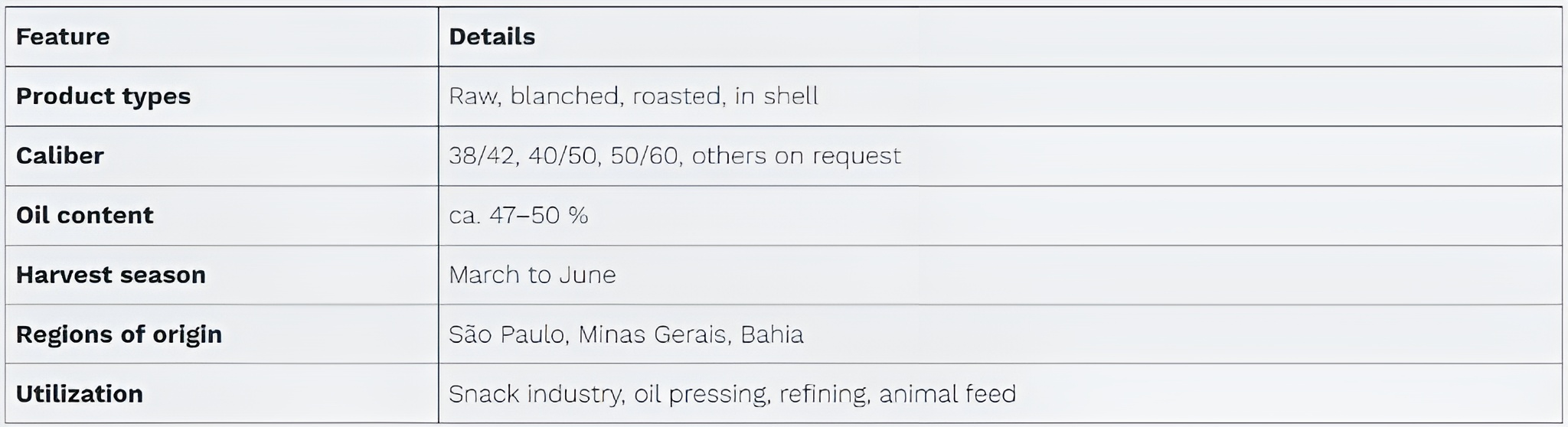The image size is (1568, 427).
Task: Click the 'Raw, blanched, roasted, in shell' cell
Action: (633, 96)
